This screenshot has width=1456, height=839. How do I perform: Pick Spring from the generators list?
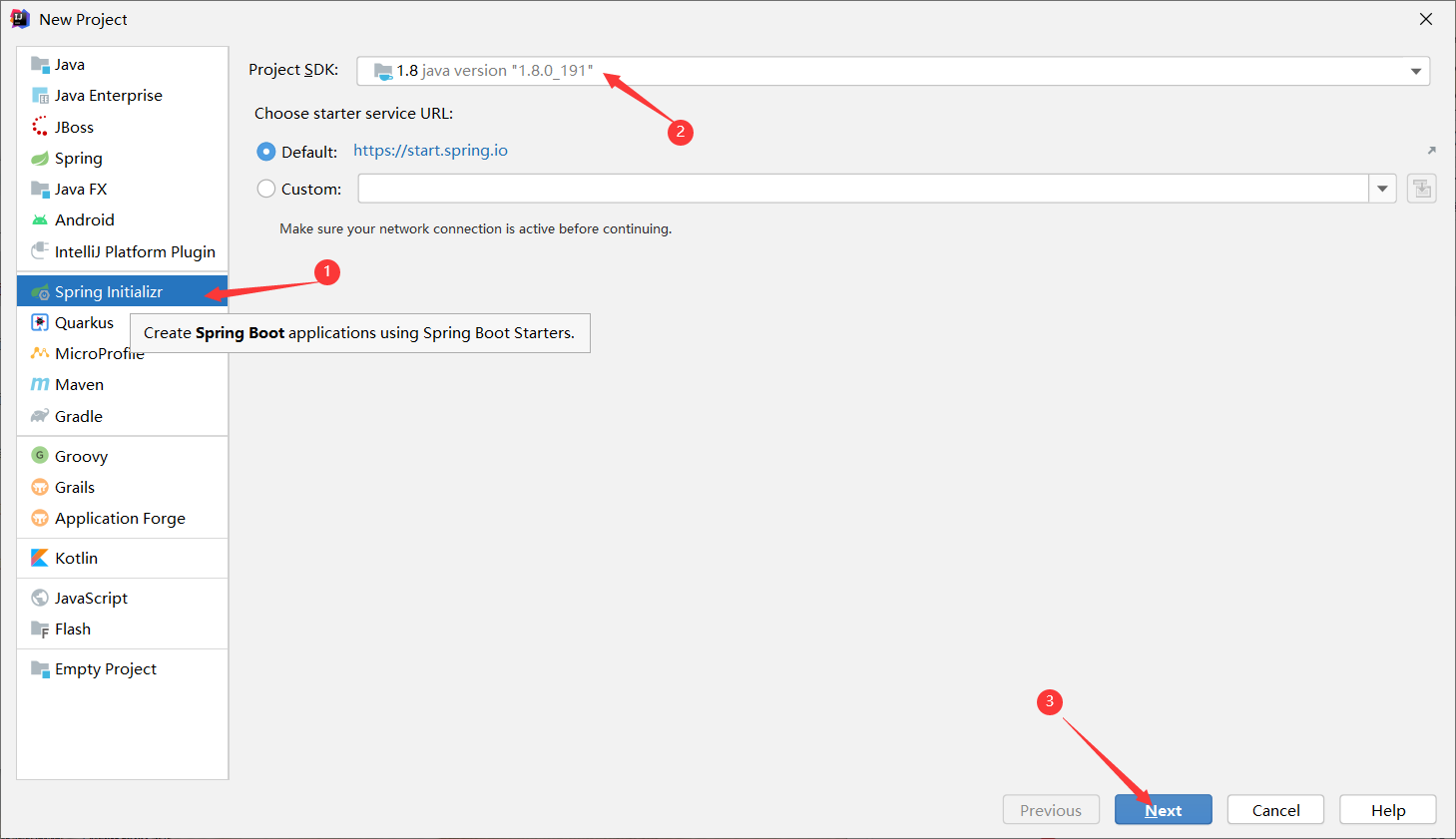click(x=123, y=159)
